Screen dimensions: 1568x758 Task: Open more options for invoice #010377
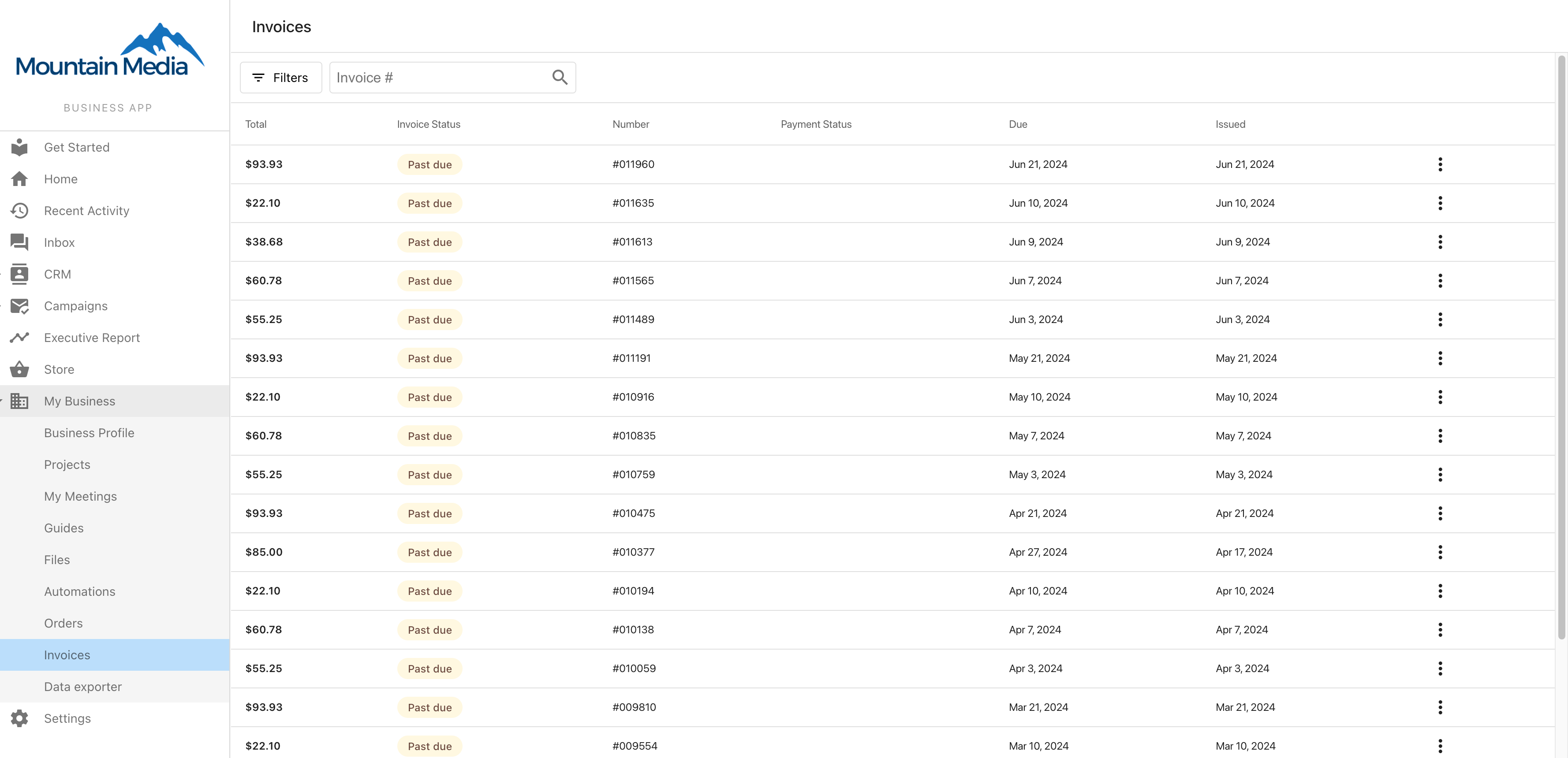click(1440, 552)
